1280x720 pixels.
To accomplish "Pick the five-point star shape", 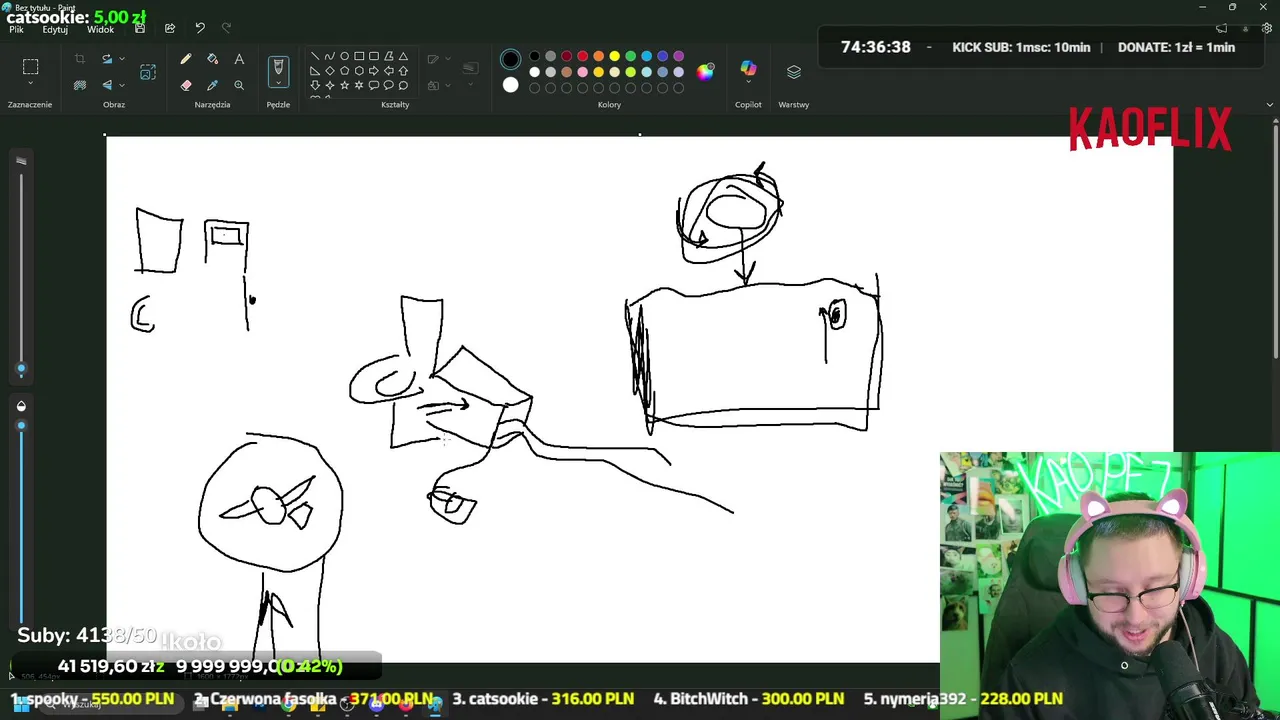I will tap(345, 85).
